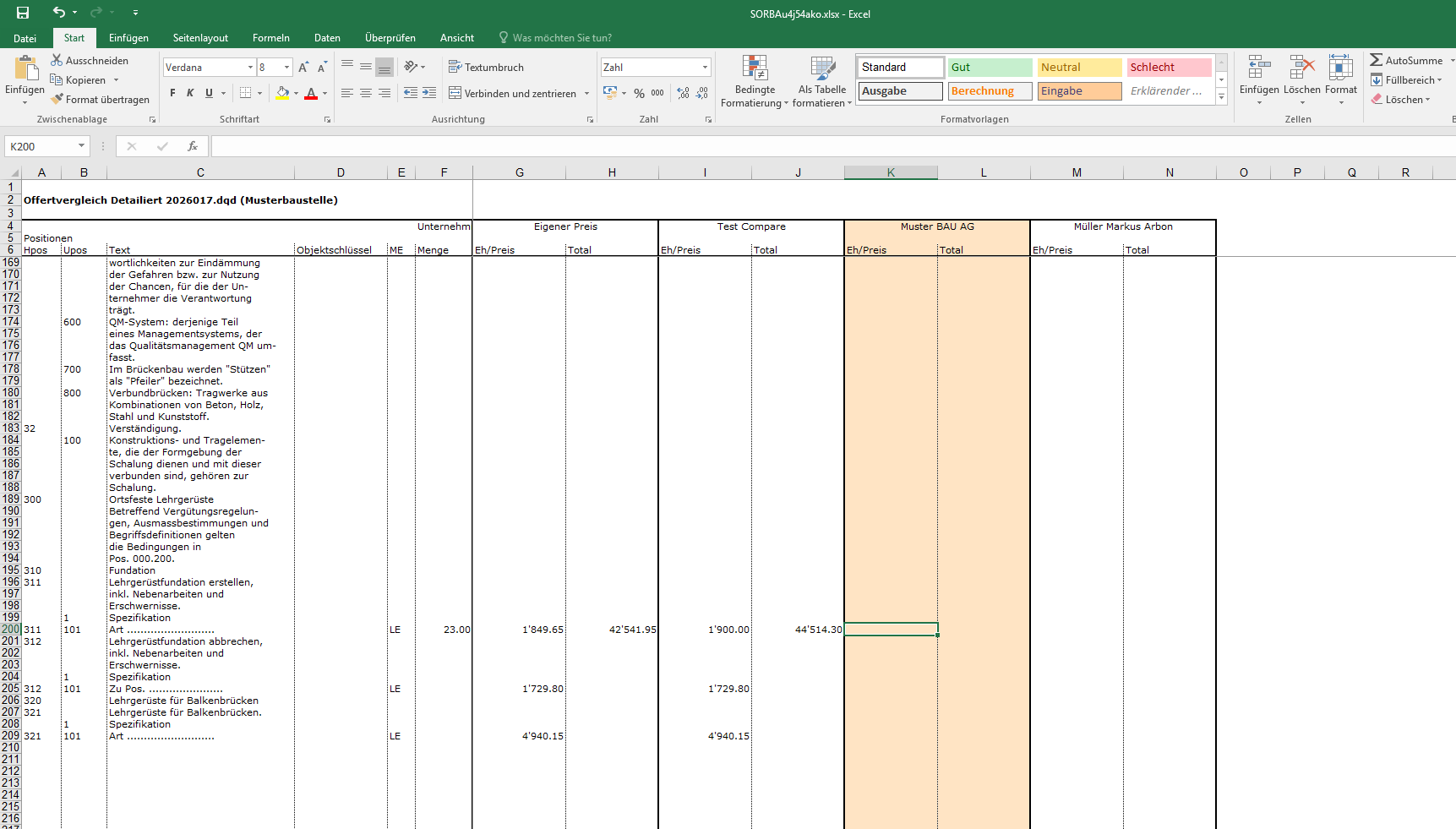
Task: Click into the formula bar input
Action: (x=832, y=146)
